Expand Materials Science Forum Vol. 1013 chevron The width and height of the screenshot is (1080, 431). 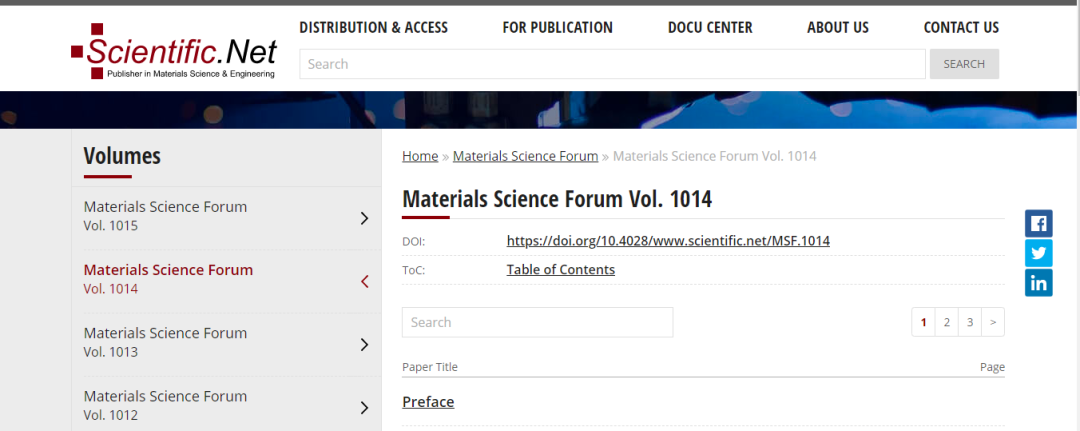coord(364,344)
